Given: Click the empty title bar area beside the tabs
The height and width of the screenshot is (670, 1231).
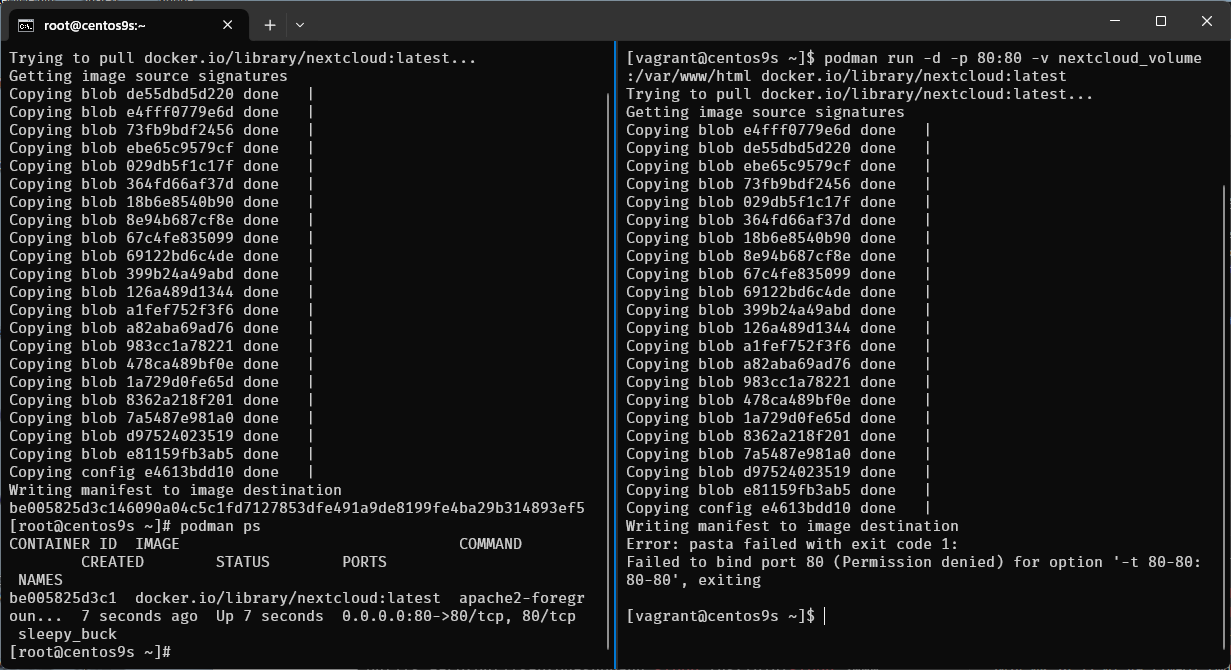Looking at the screenshot, I should tap(700, 22).
